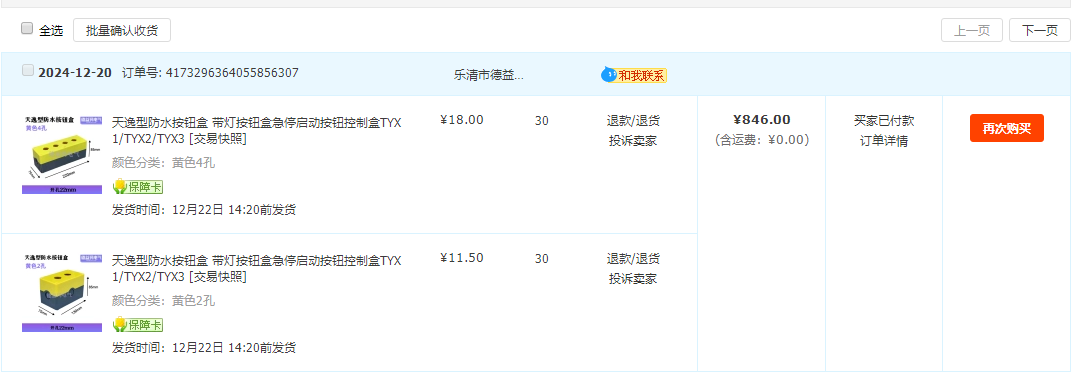Click 投诉卖家 for the 4-hole item
This screenshot has width=1077, height=375.
633,141
